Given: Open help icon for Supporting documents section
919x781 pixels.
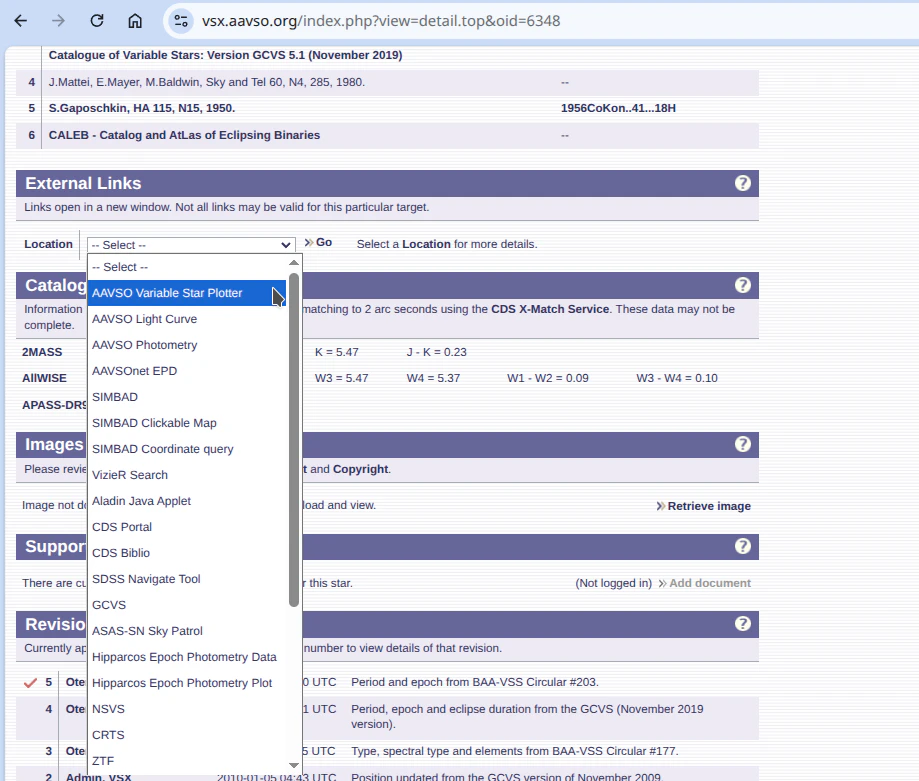Looking at the screenshot, I should 743,546.
